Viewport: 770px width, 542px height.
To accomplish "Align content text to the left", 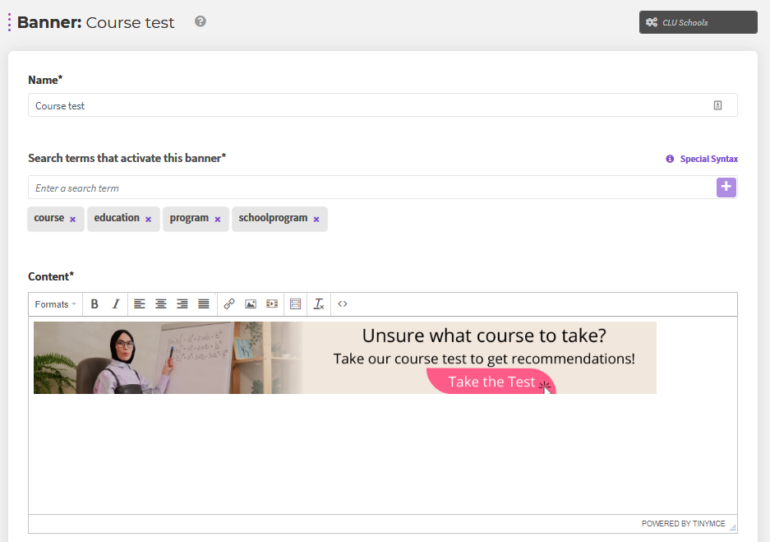I will 140,304.
